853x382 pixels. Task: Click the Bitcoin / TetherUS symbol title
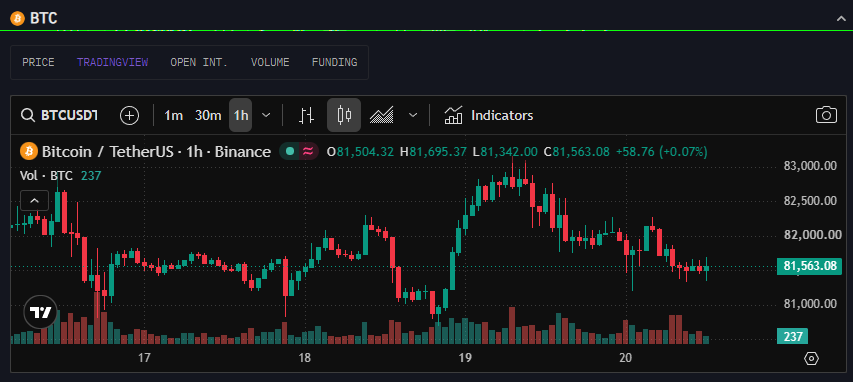coord(156,151)
